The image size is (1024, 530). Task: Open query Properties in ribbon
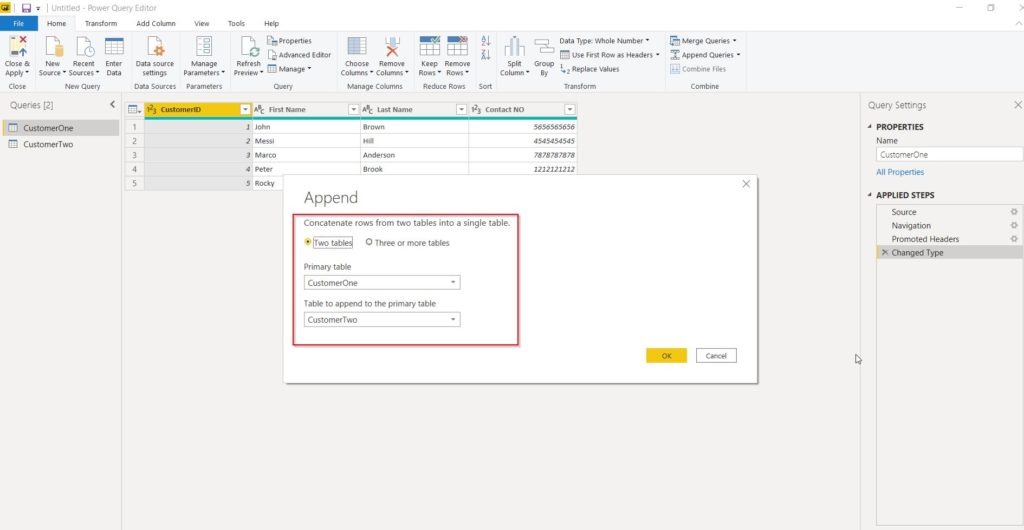click(289, 41)
